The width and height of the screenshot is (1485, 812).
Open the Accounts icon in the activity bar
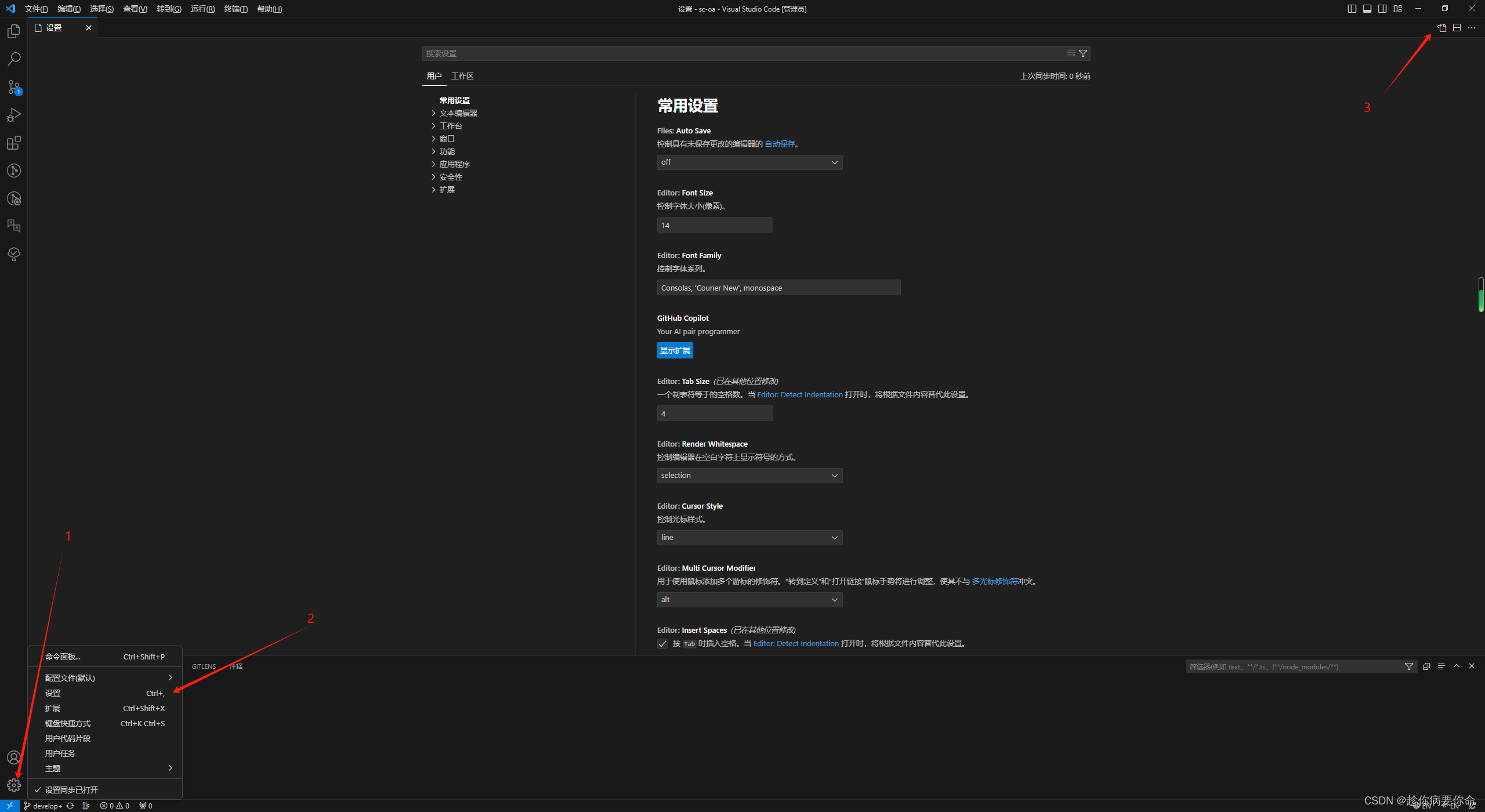pos(13,757)
